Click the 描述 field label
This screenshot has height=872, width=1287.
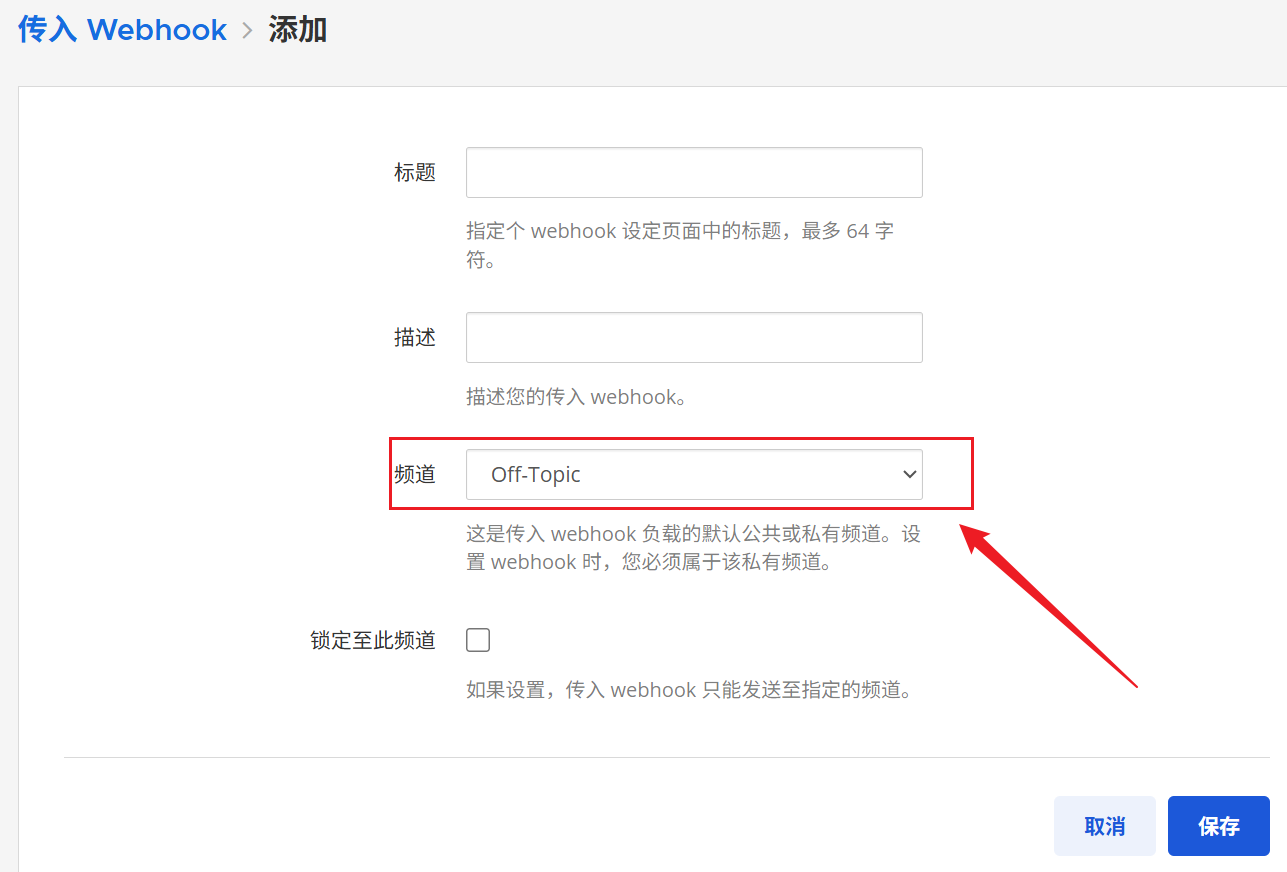tap(415, 338)
